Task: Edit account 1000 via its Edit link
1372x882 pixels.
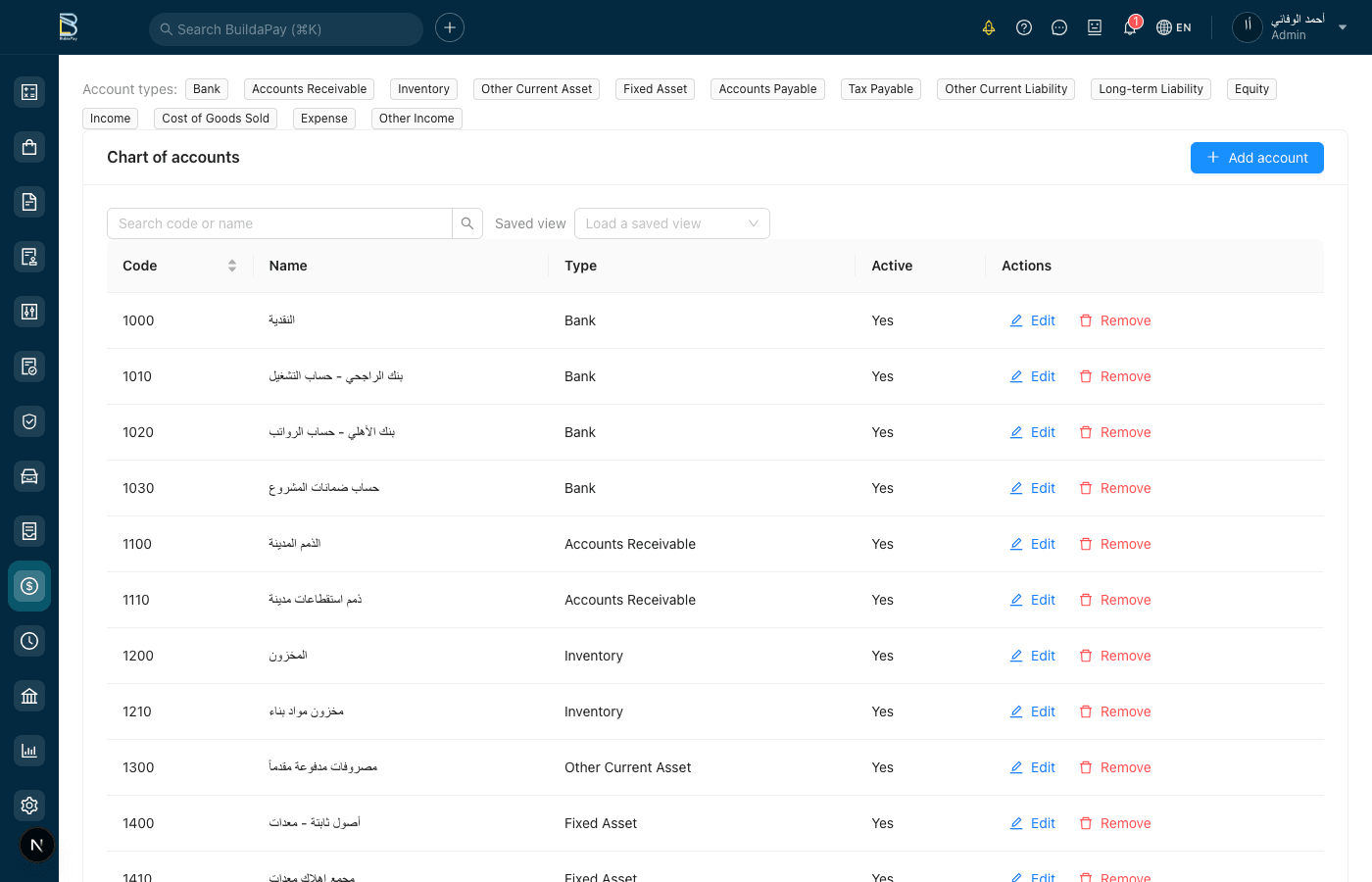Action: click(x=1032, y=320)
